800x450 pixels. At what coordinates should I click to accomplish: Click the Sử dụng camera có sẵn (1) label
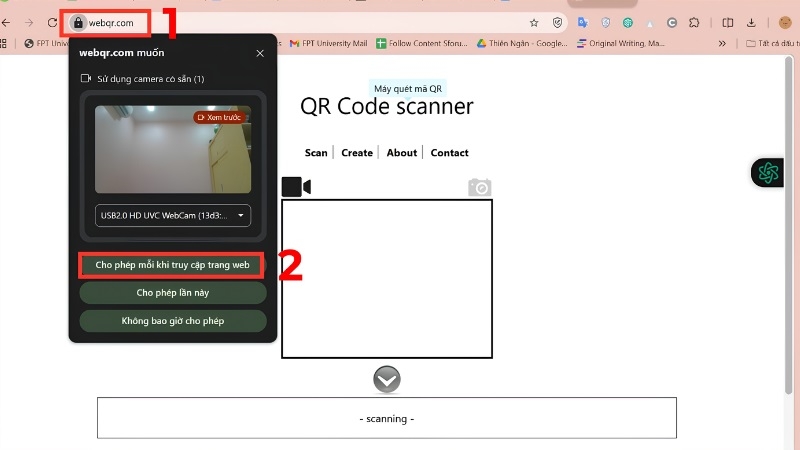coord(151,79)
